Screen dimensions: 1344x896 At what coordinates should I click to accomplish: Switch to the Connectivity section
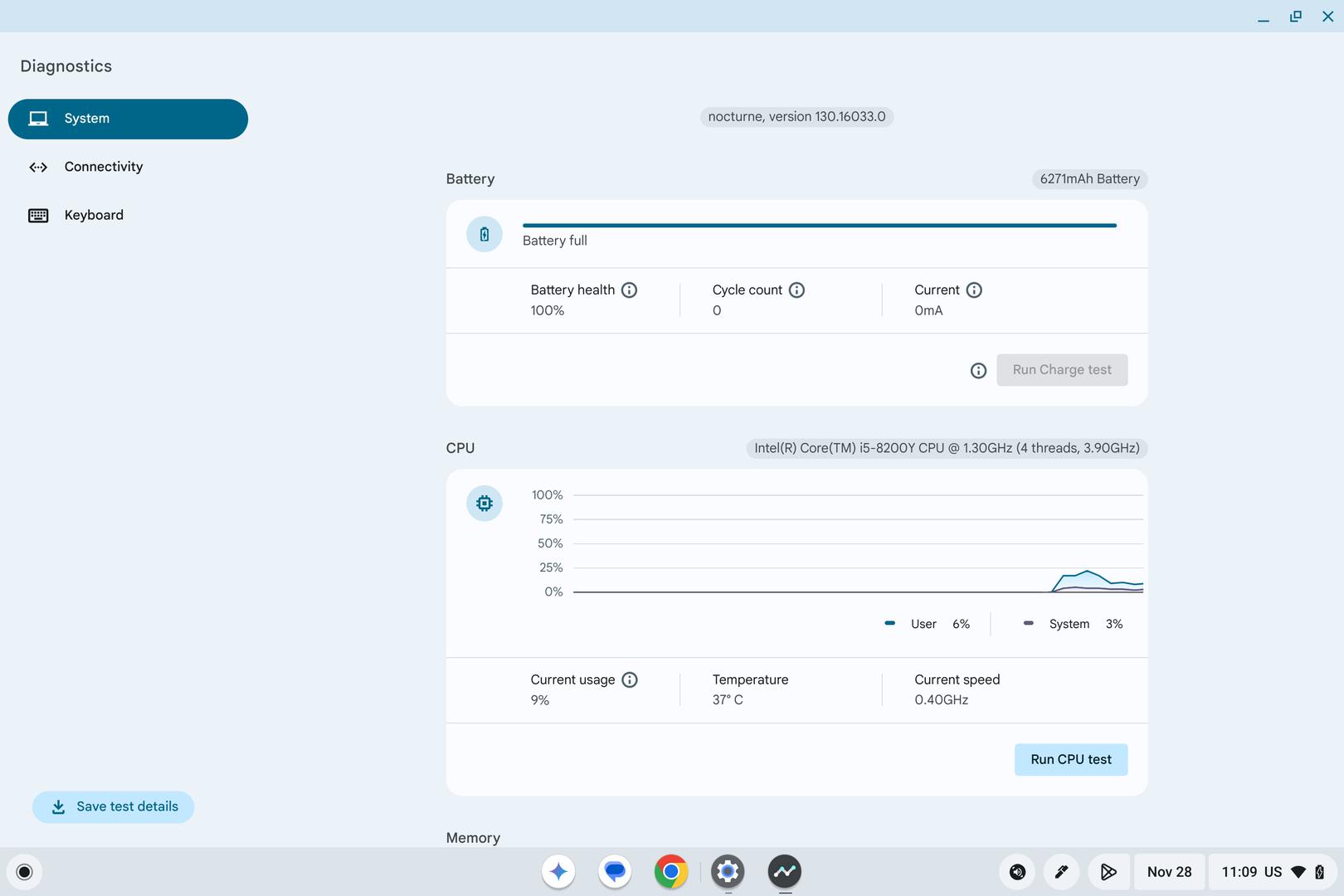[x=103, y=167]
